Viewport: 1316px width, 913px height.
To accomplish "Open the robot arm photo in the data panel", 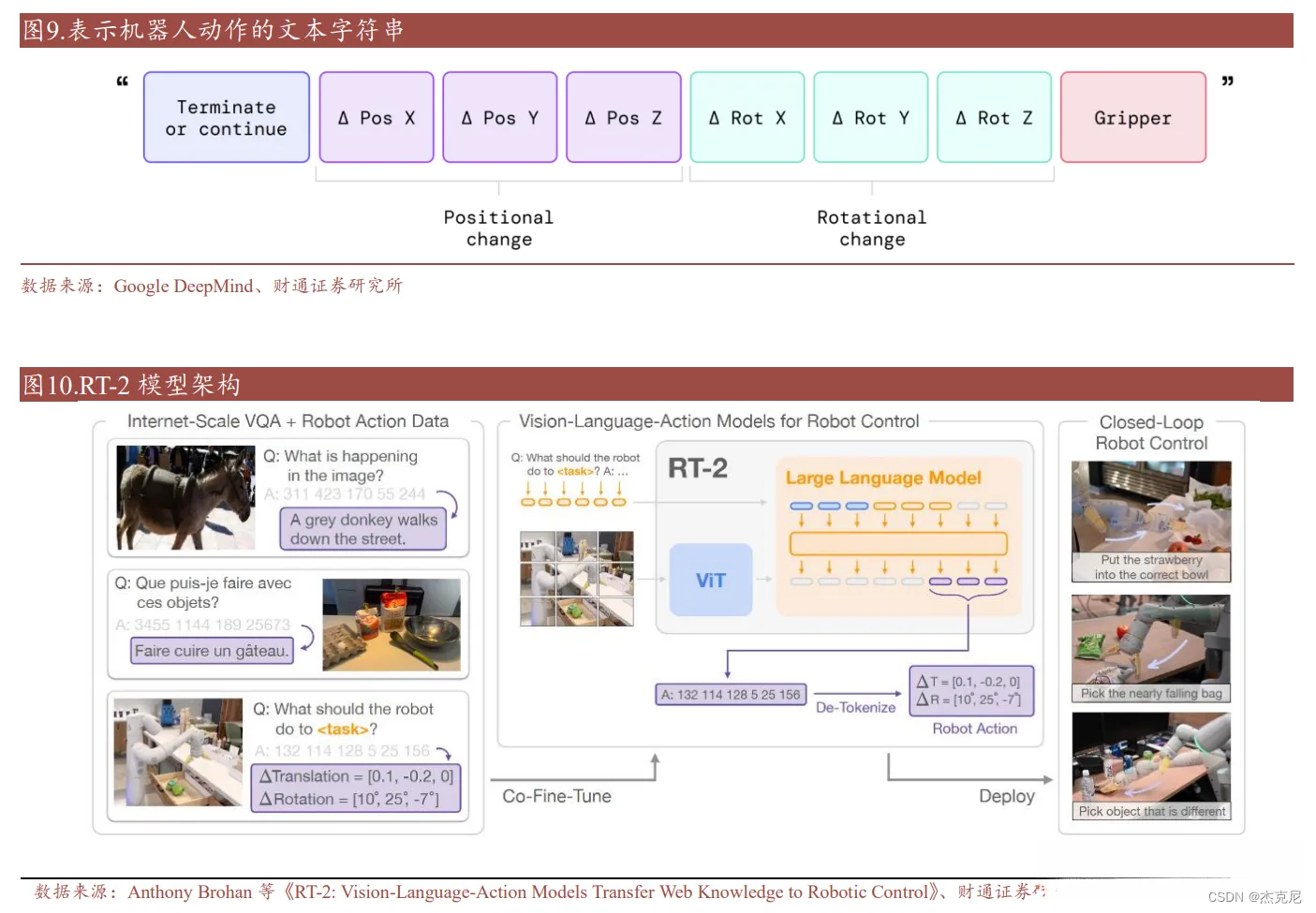I will tap(178, 752).
